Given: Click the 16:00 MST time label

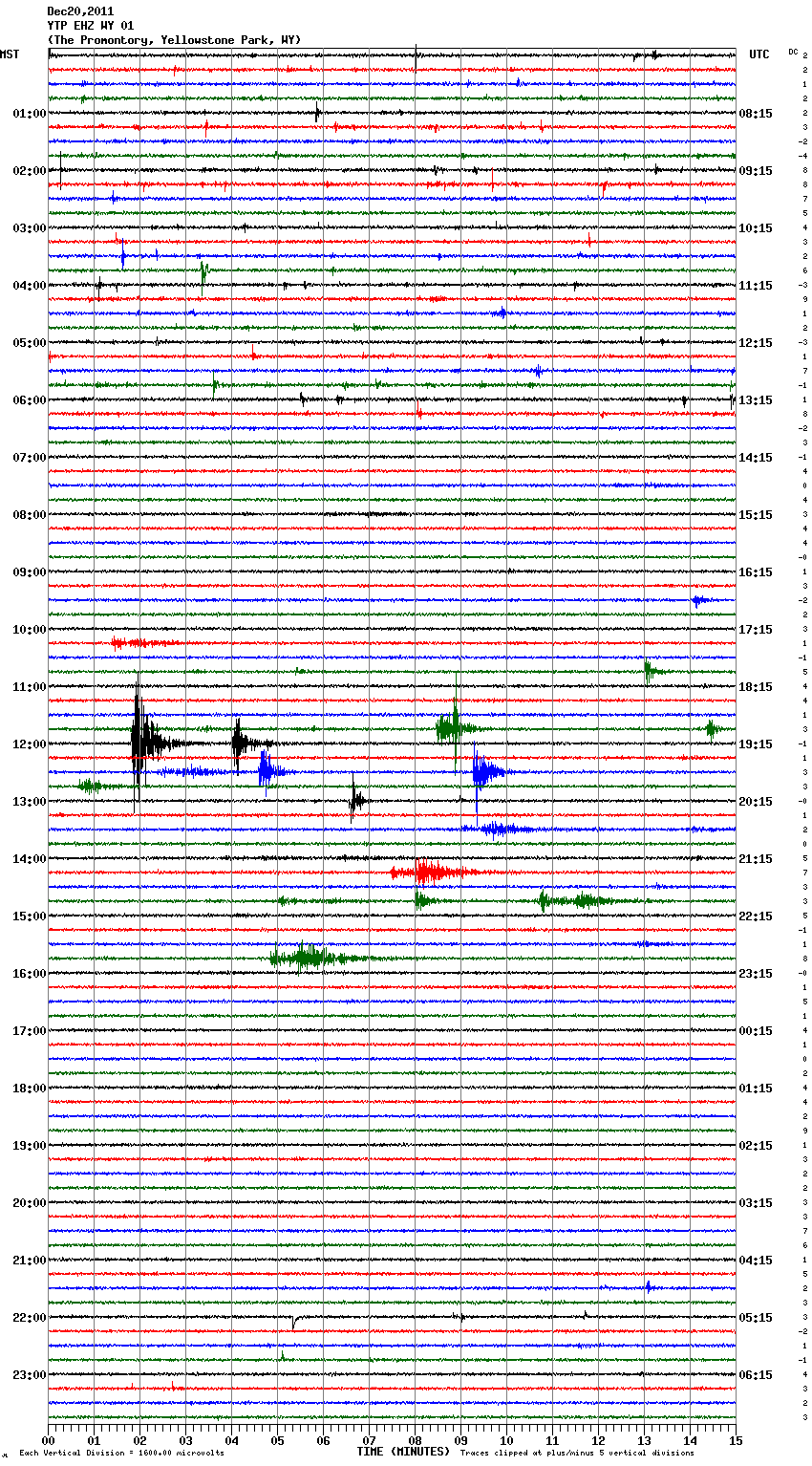Looking at the screenshot, I should pyautogui.click(x=30, y=974).
